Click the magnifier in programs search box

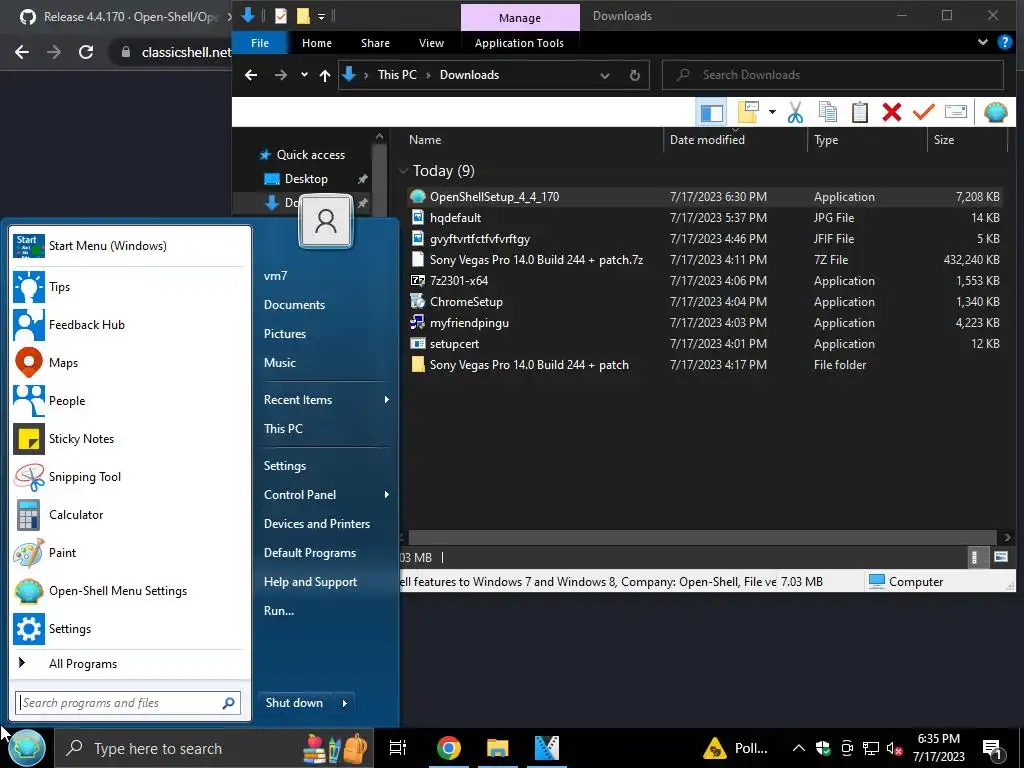tap(228, 703)
